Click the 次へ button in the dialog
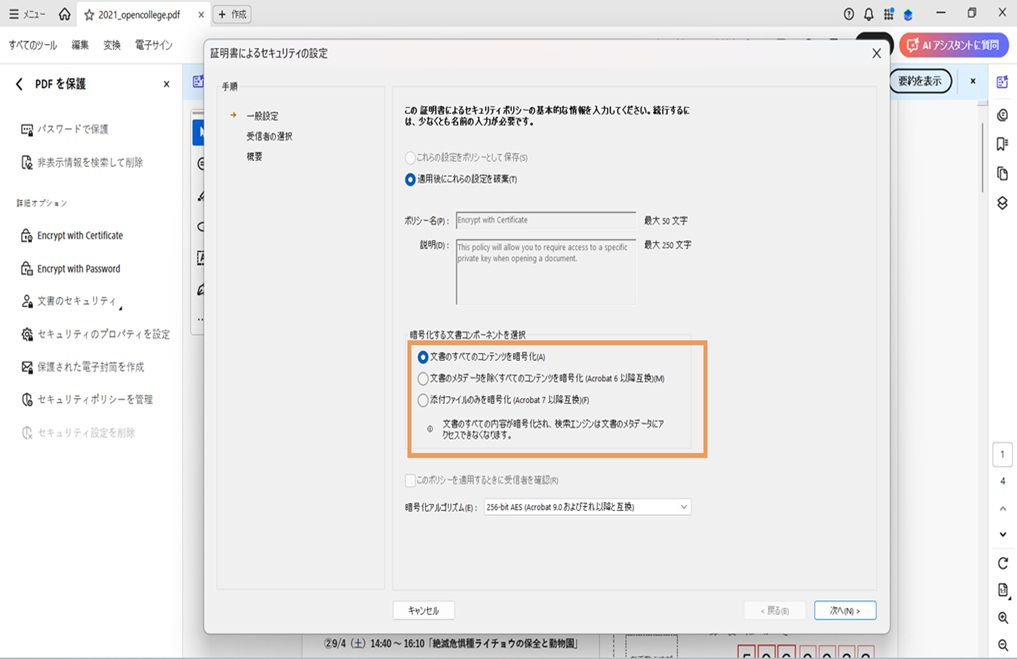This screenshot has height=659, width=1017. click(844, 609)
